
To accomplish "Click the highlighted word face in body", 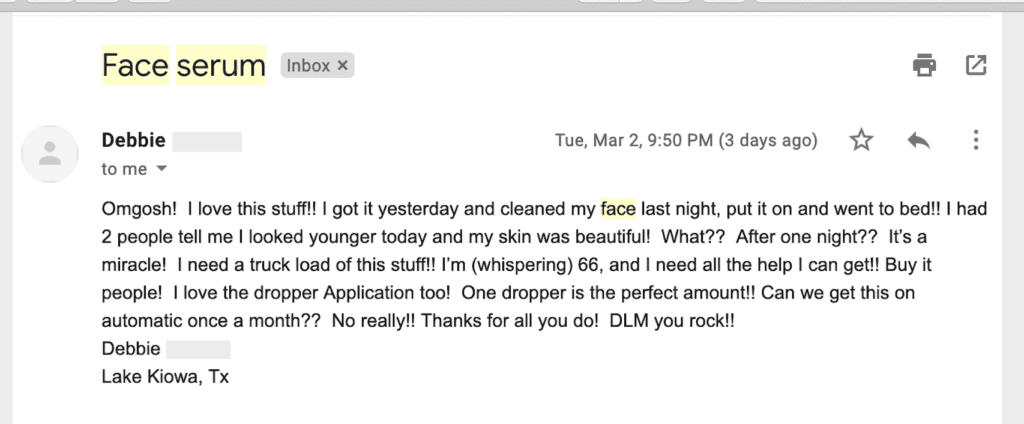I will (x=618, y=209).
